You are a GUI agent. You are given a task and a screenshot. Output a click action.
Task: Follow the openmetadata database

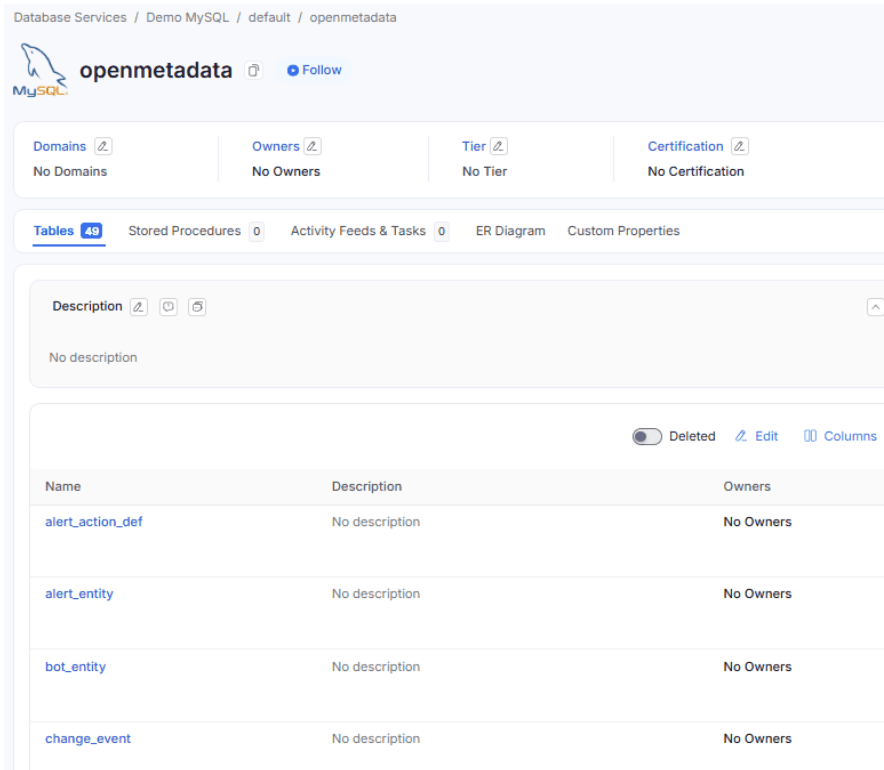314,70
